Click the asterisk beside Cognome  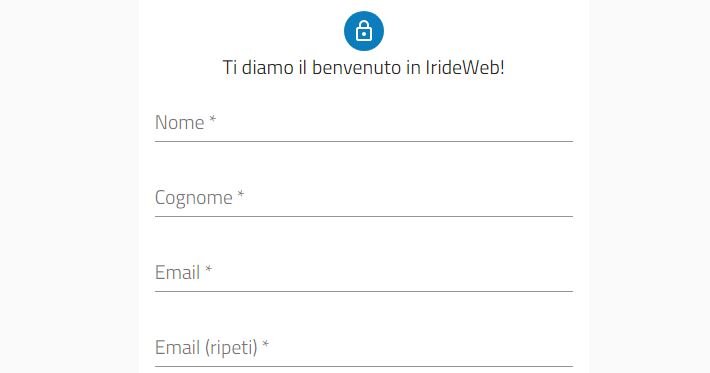click(x=241, y=195)
